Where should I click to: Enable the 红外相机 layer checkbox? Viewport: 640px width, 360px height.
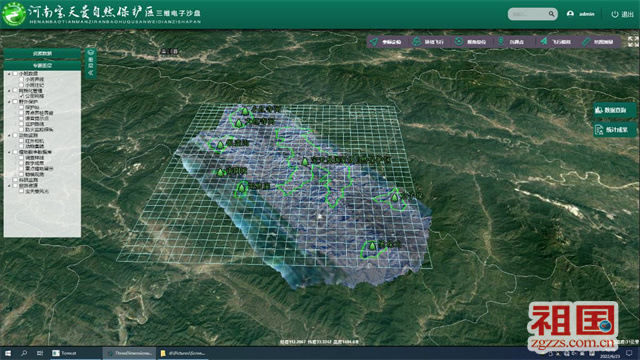[22, 140]
